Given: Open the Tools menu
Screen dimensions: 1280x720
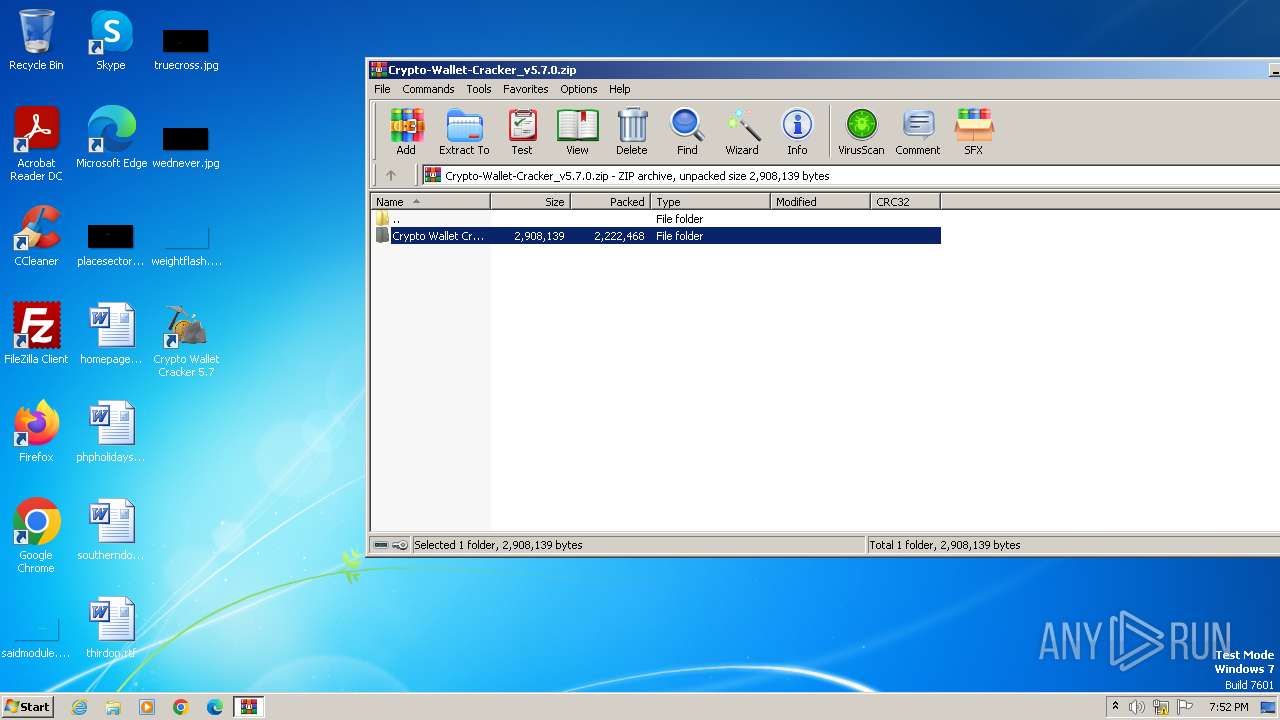Looking at the screenshot, I should point(479,89).
